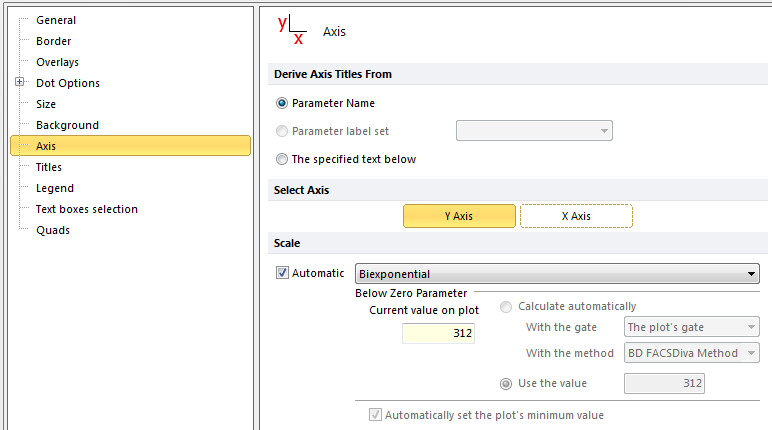Viewport: 772px width, 430px height.
Task: Select Overlays in the category tree
Action: (x=57, y=62)
